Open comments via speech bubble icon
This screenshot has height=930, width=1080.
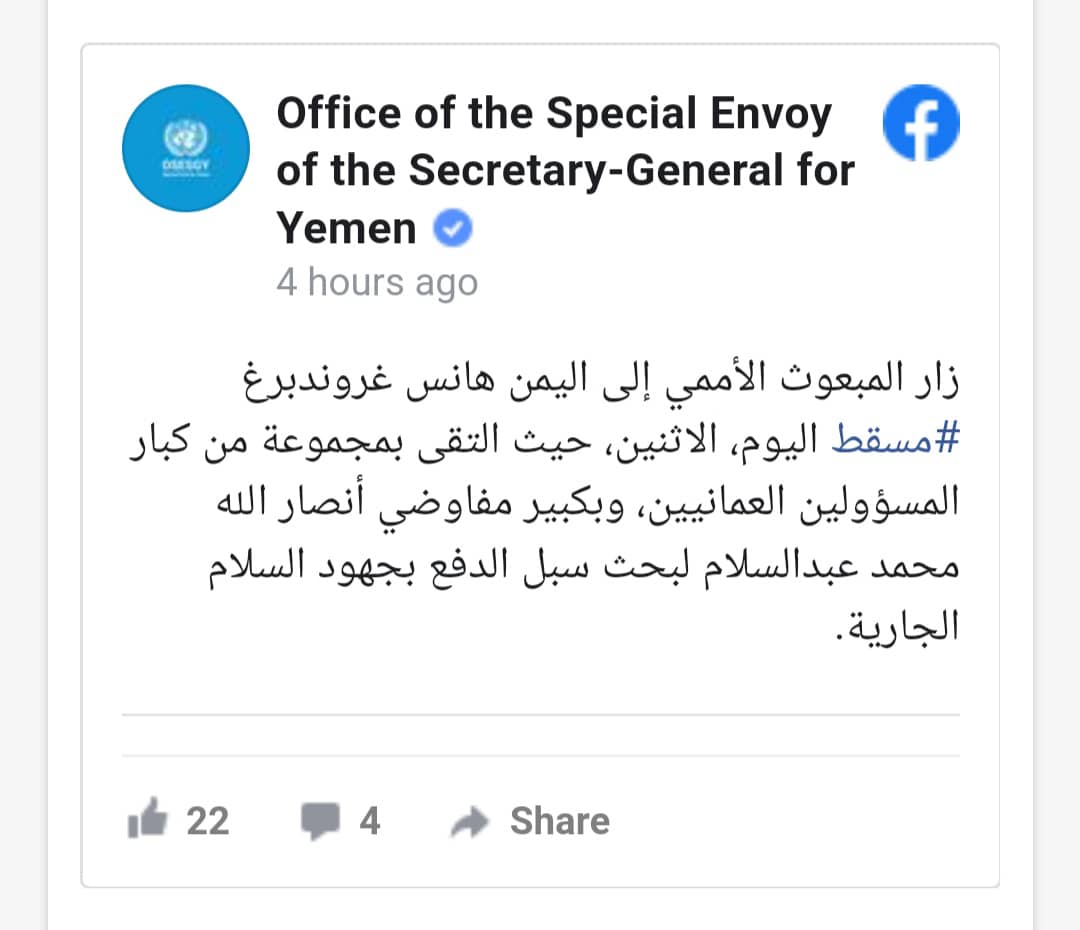[320, 820]
